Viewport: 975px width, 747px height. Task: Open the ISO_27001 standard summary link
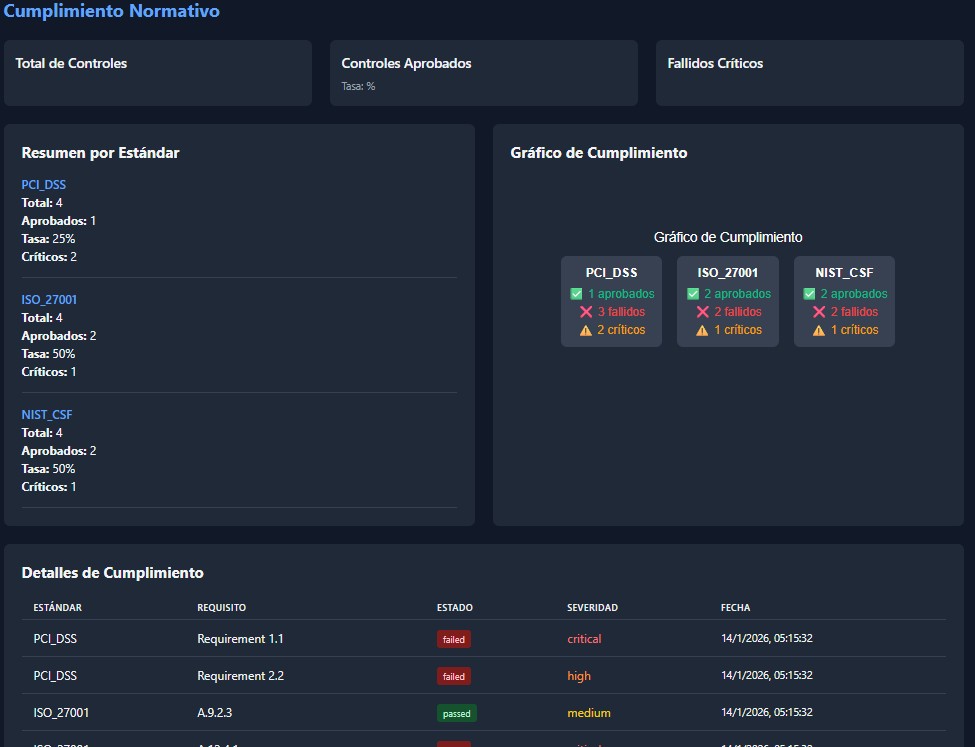click(x=49, y=300)
